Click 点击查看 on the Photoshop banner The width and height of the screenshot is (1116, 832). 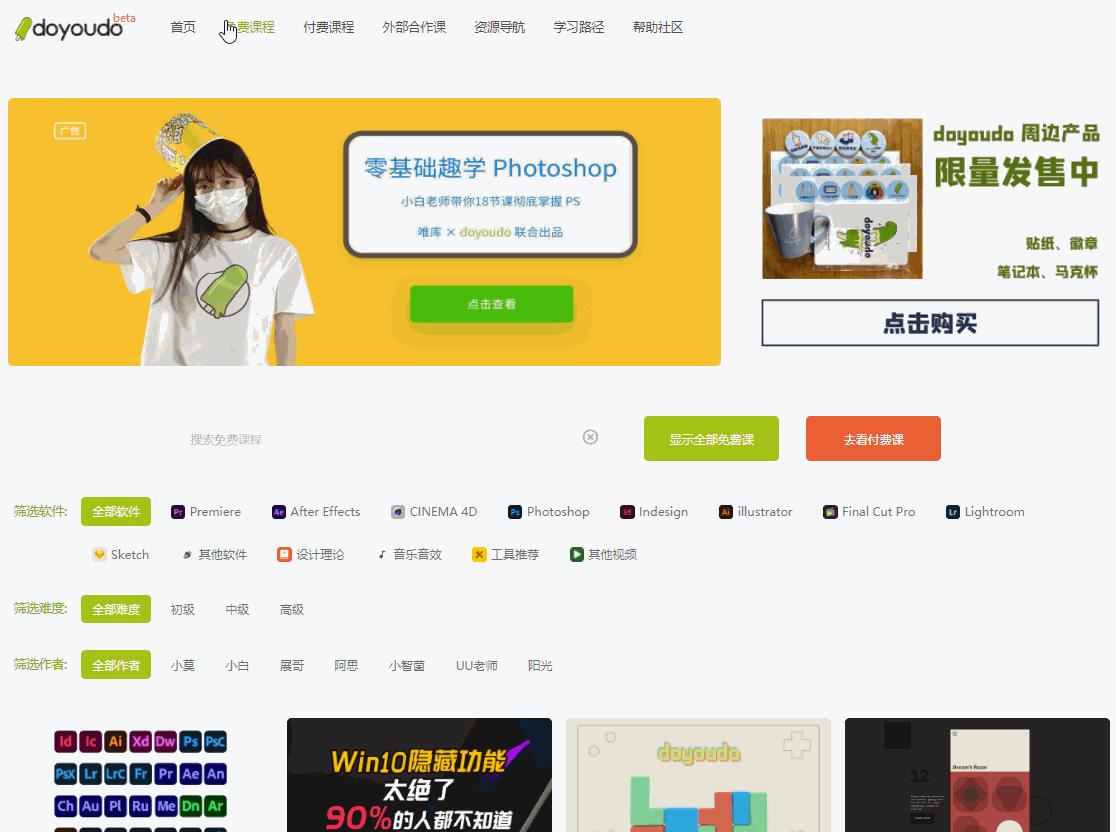[x=491, y=305]
